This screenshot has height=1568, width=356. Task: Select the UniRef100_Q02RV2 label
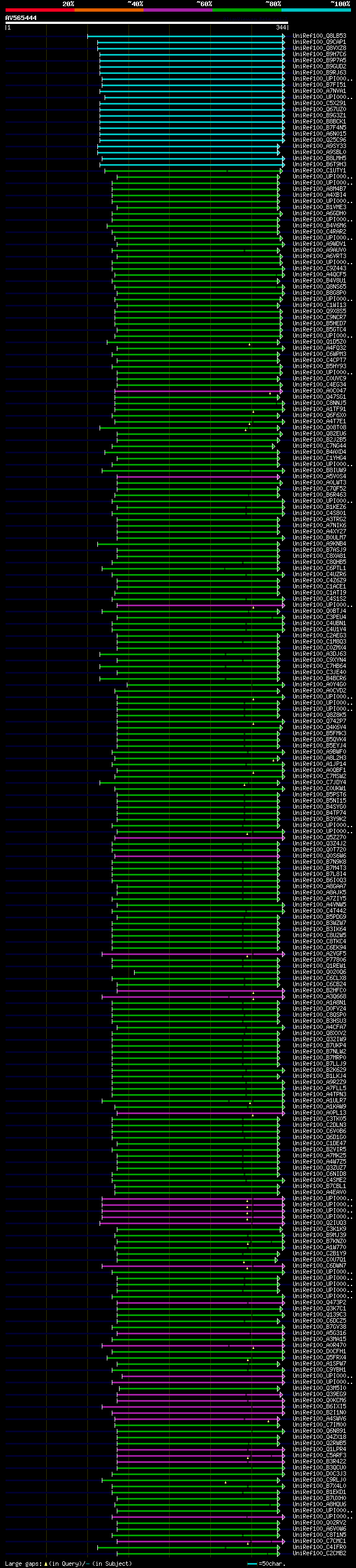pyautogui.click(x=319, y=1522)
